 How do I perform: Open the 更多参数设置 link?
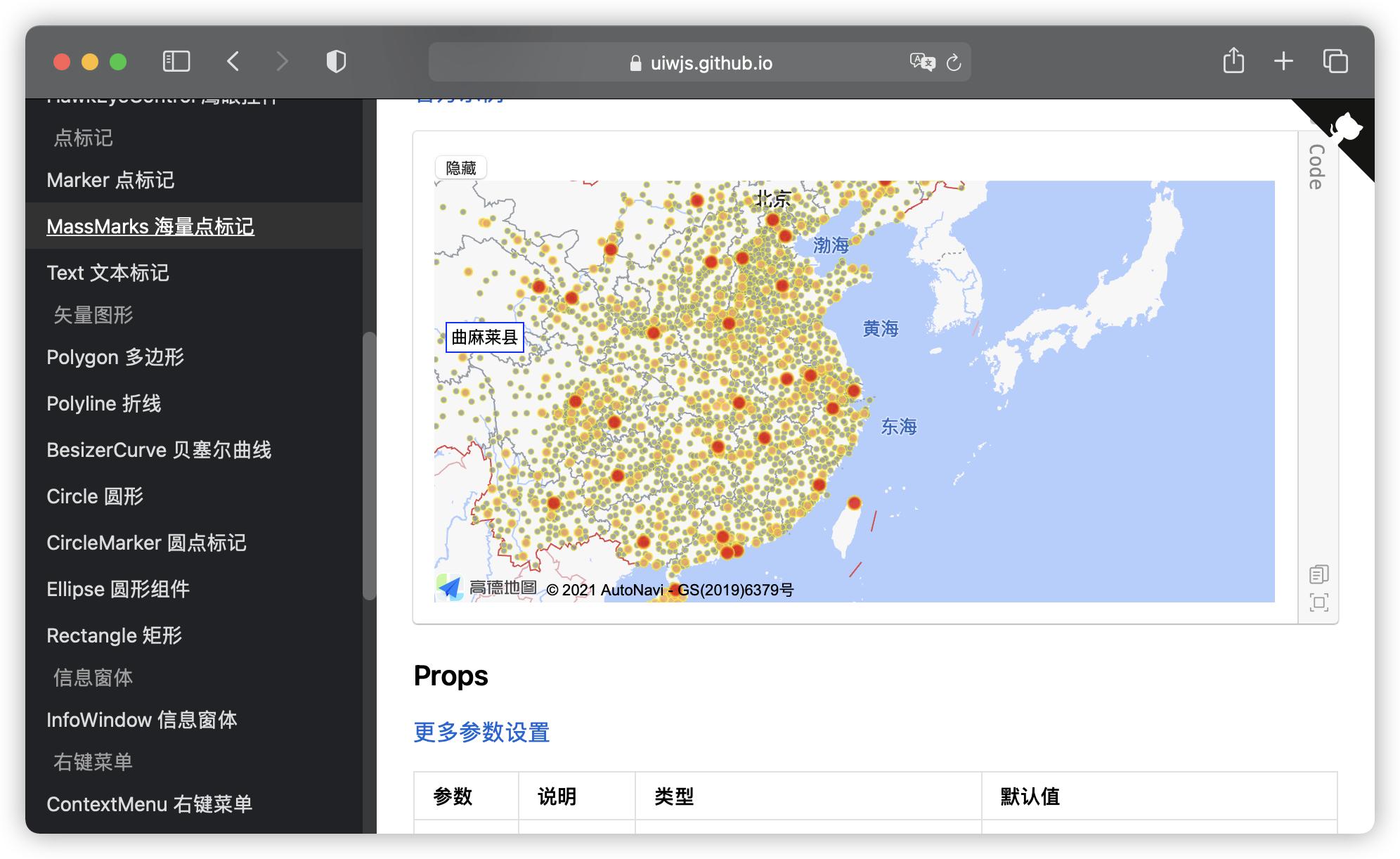(x=482, y=732)
